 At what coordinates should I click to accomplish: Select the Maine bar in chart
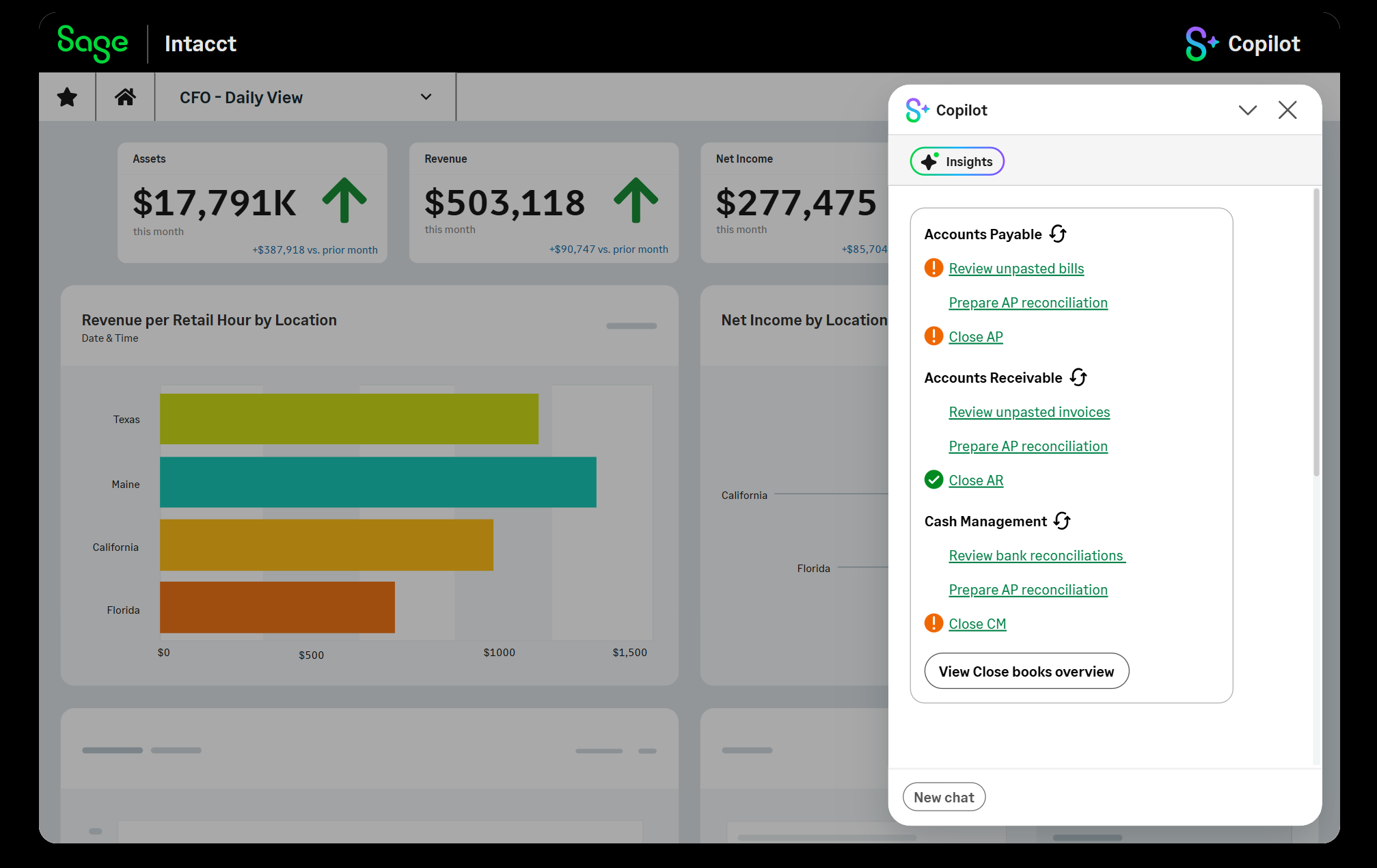click(x=378, y=483)
